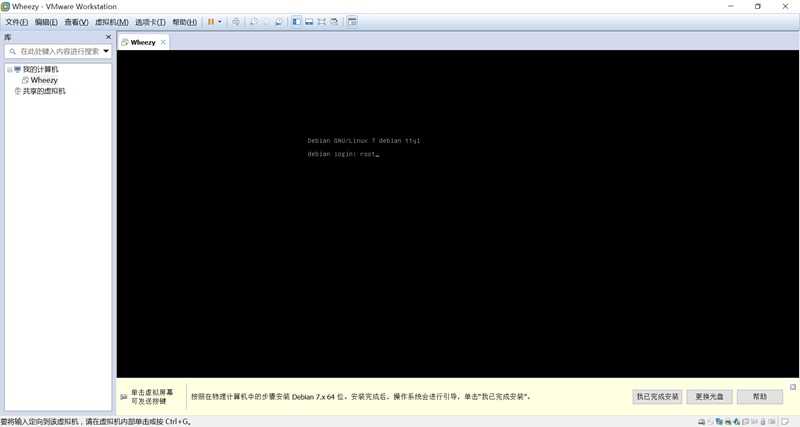Select the Wheezy VM in library

pyautogui.click(x=44, y=80)
